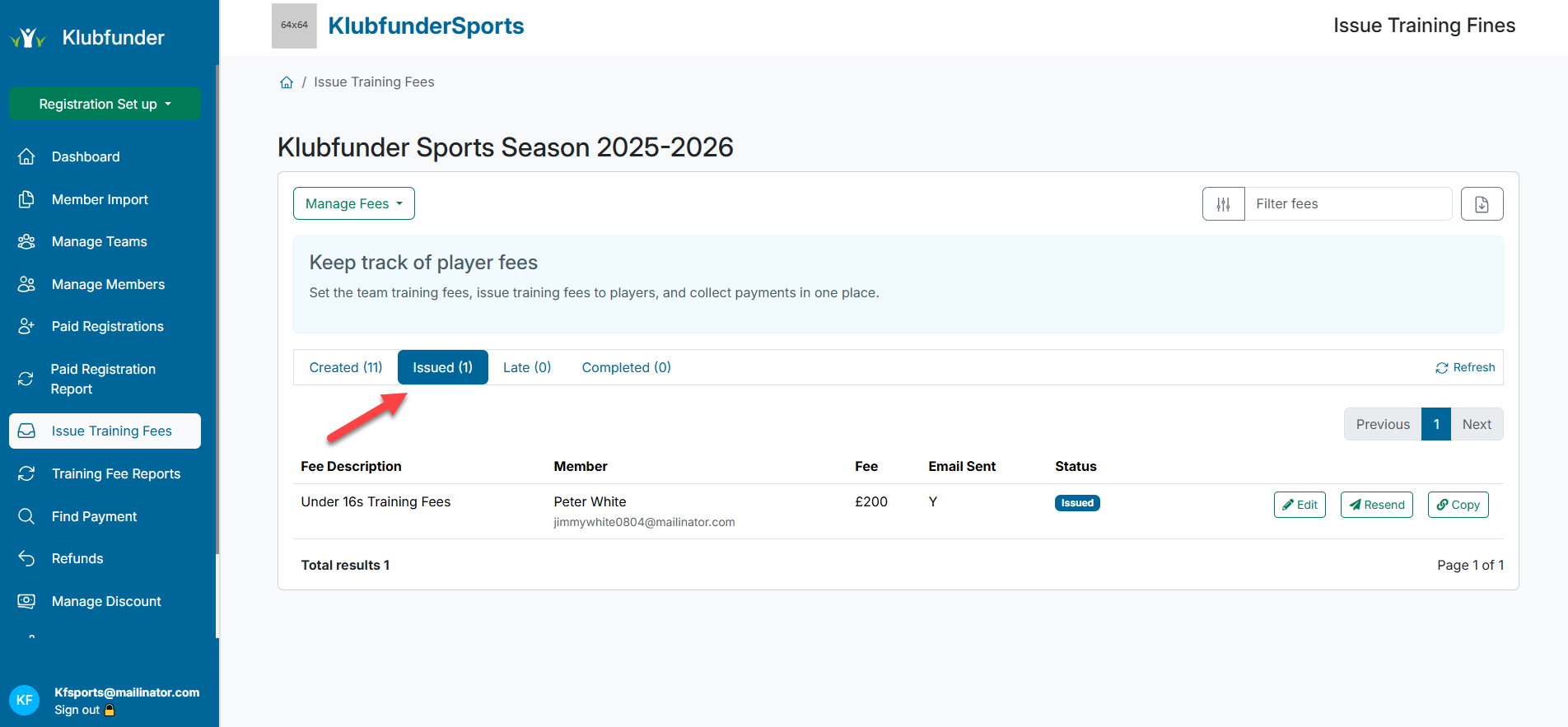Go to Member Import in sidebar

tap(100, 199)
